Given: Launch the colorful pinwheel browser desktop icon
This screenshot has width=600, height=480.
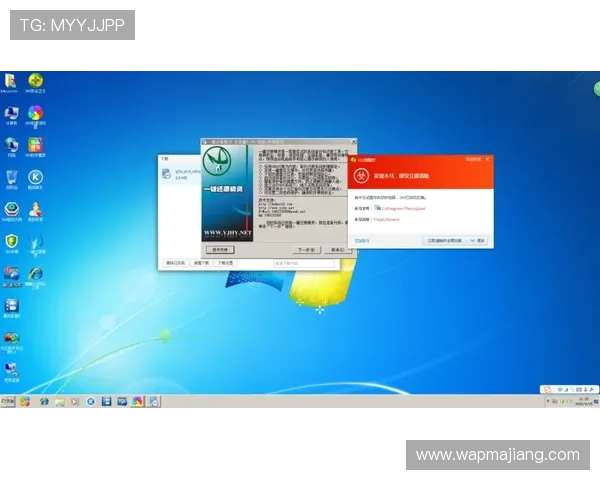Looking at the screenshot, I should 36,113.
